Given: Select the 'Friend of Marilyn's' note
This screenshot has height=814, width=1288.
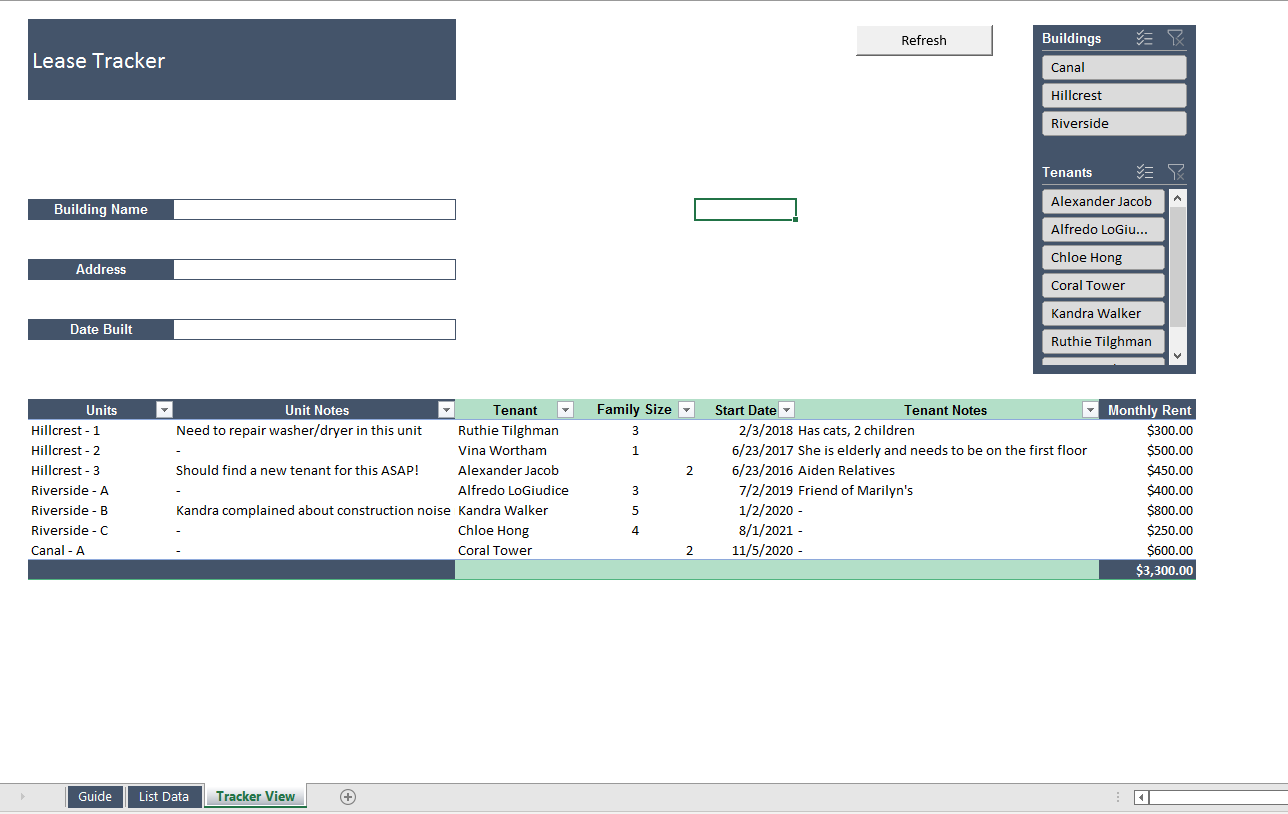Looking at the screenshot, I should click(x=947, y=490).
